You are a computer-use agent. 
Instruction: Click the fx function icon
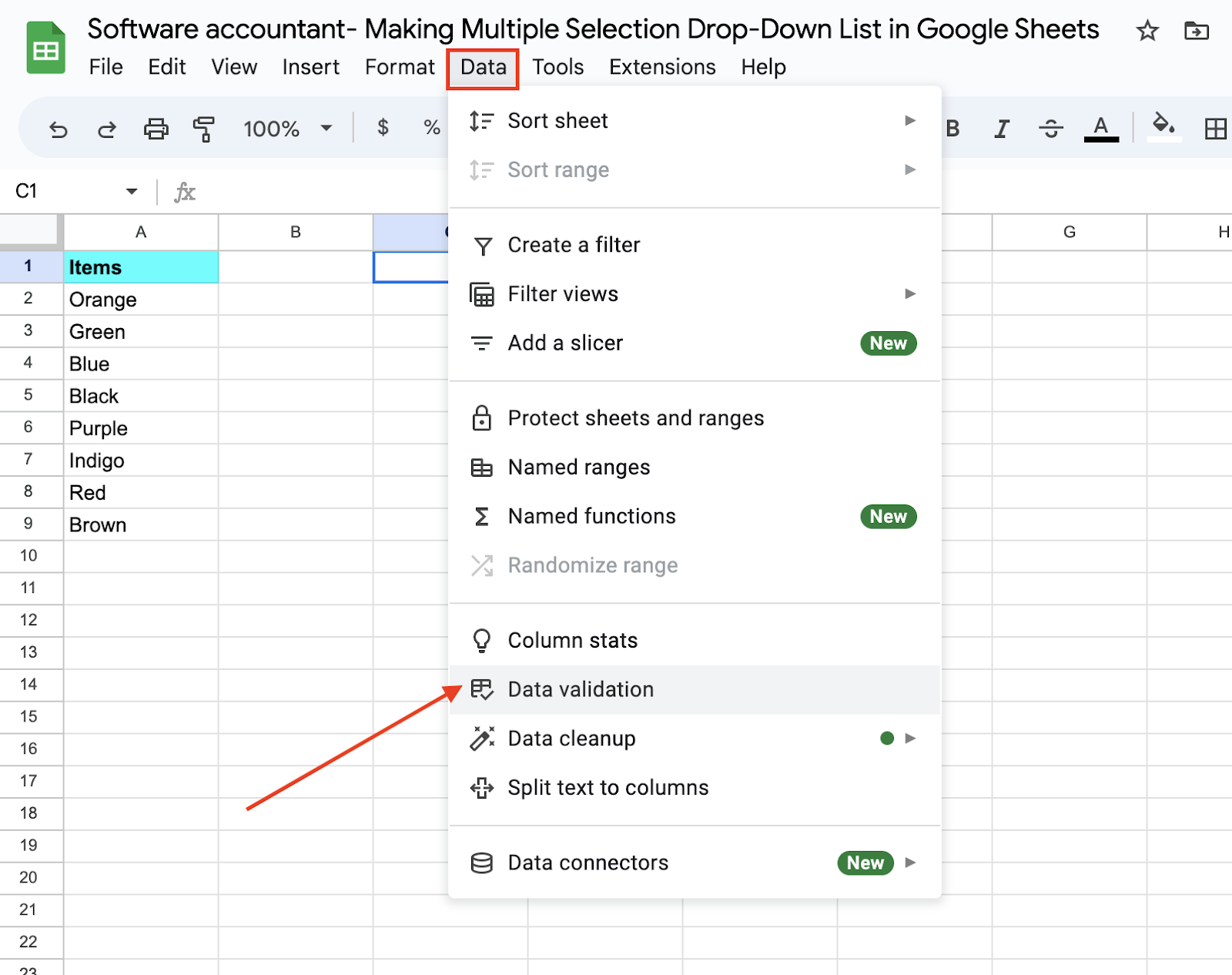[x=185, y=192]
